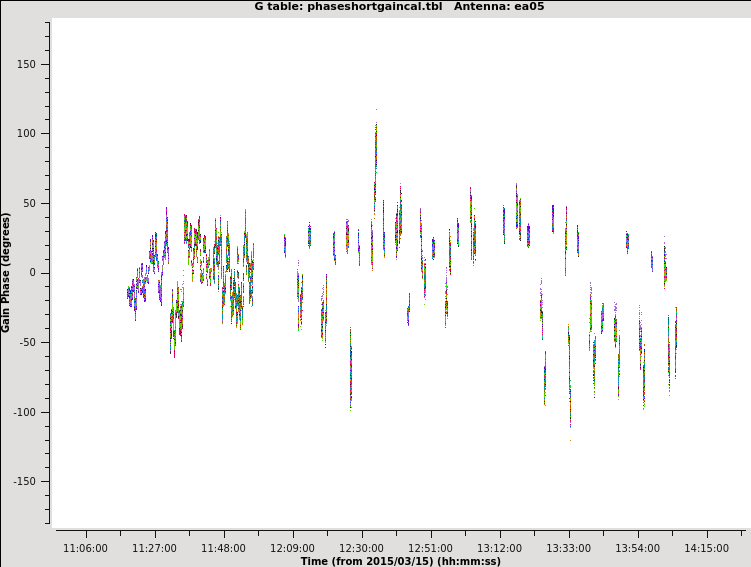Click the 'Gain Phase (degrees)' y-axis label
Image resolution: width=751 pixels, height=567 pixels.
click(7, 272)
